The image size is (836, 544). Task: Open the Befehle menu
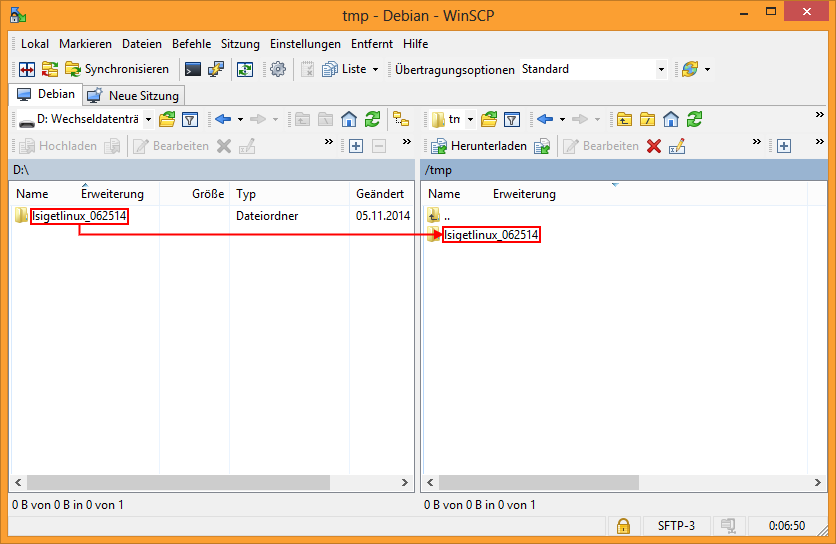[x=191, y=44]
